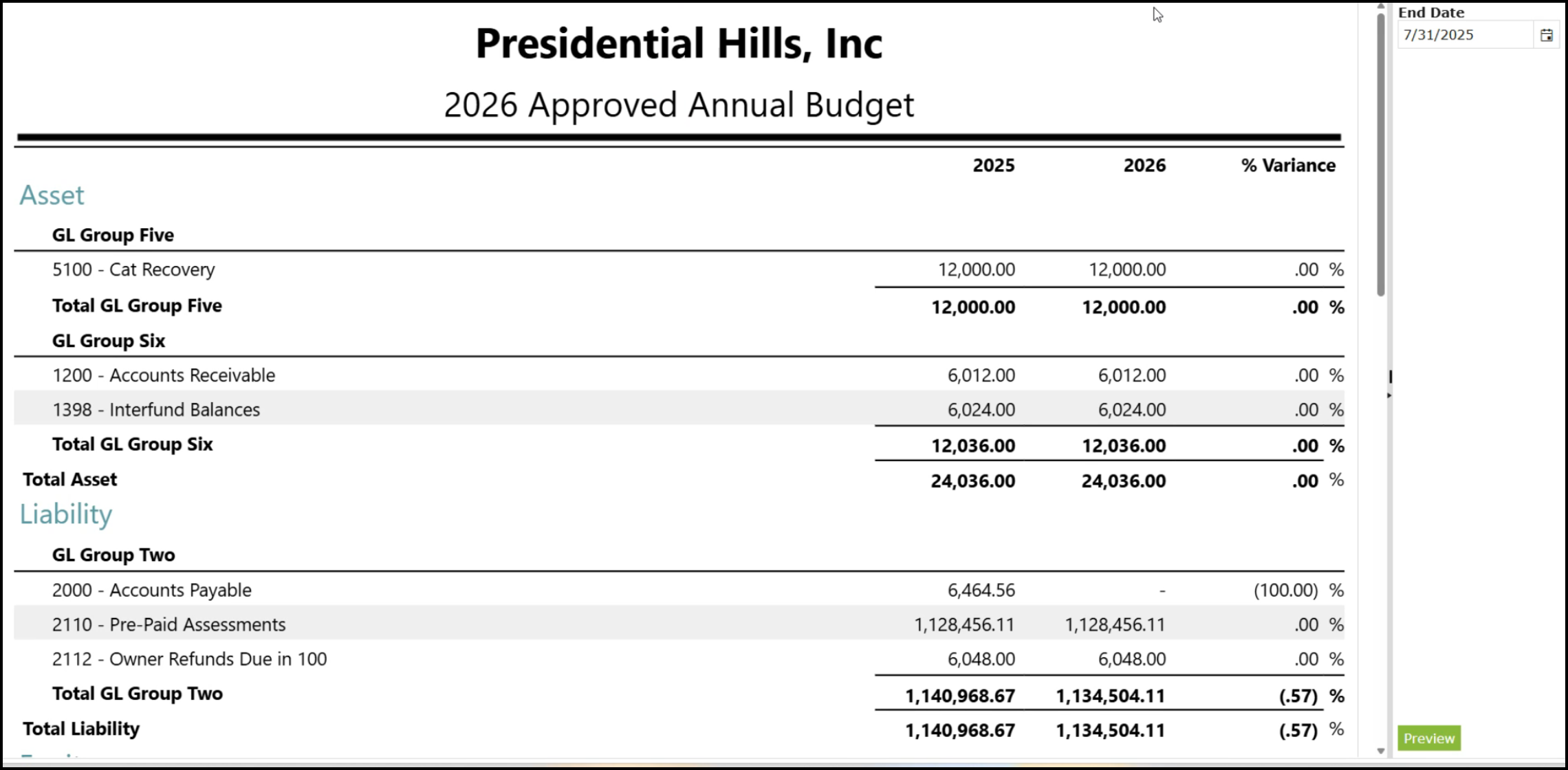Select the 1200 - Accounts Receivable row
The image size is (1568, 770).
click(x=679, y=375)
